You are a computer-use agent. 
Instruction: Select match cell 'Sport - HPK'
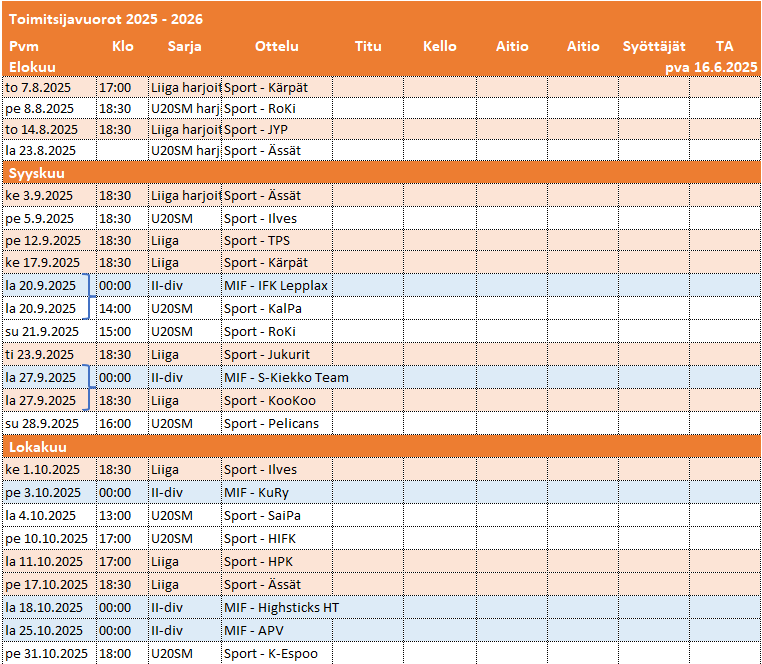pyautogui.click(x=277, y=561)
